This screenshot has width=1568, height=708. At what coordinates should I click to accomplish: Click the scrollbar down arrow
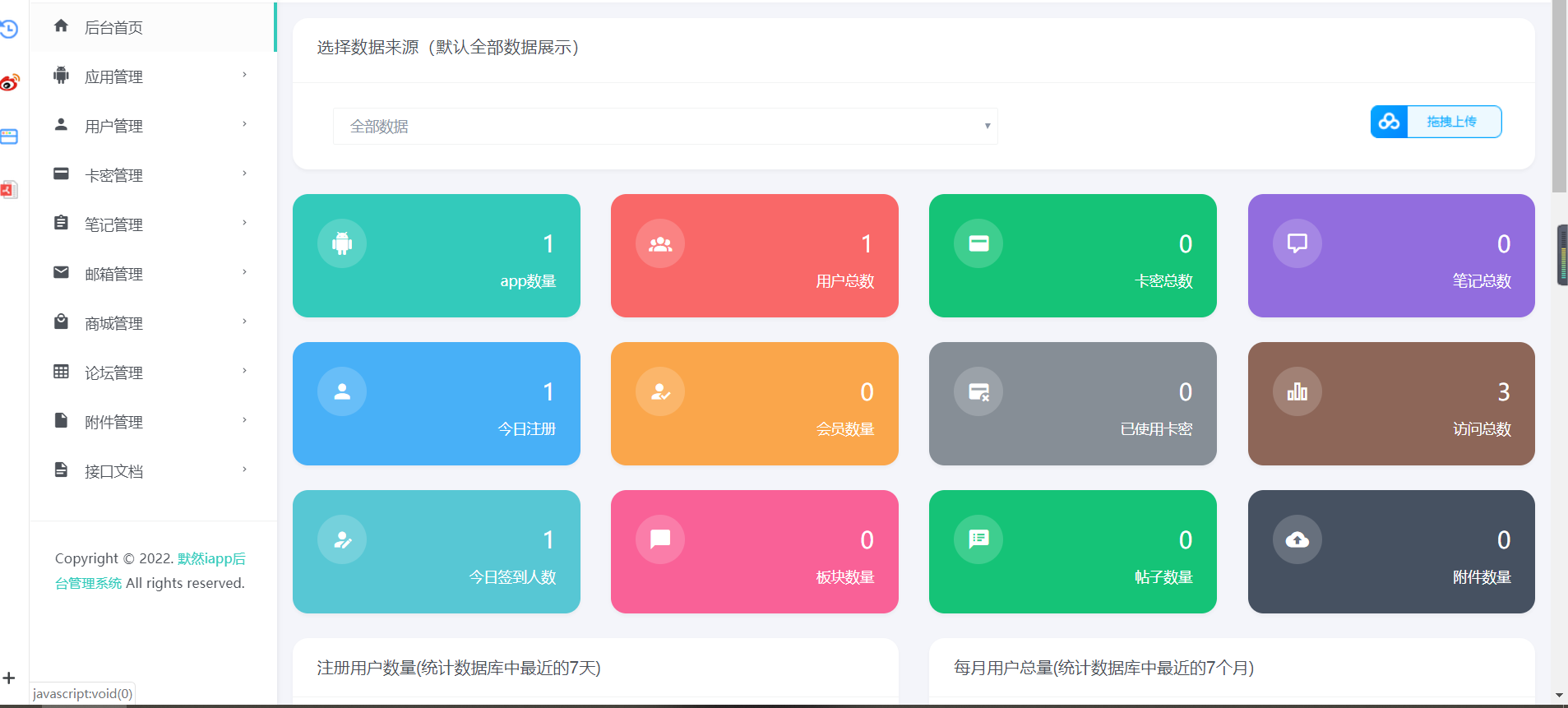click(1559, 696)
